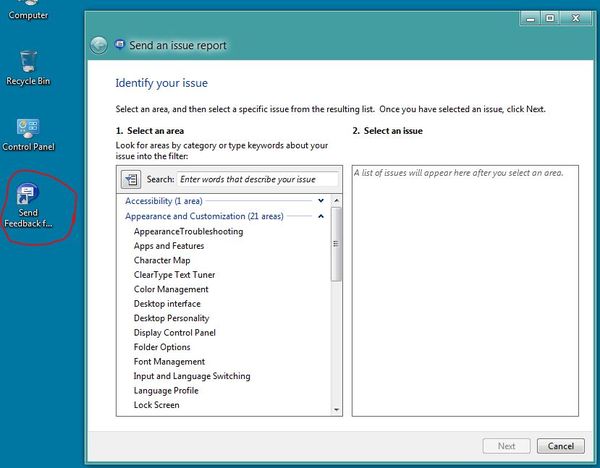Click the Next button
Screen dimensions: 600x468
point(507,446)
